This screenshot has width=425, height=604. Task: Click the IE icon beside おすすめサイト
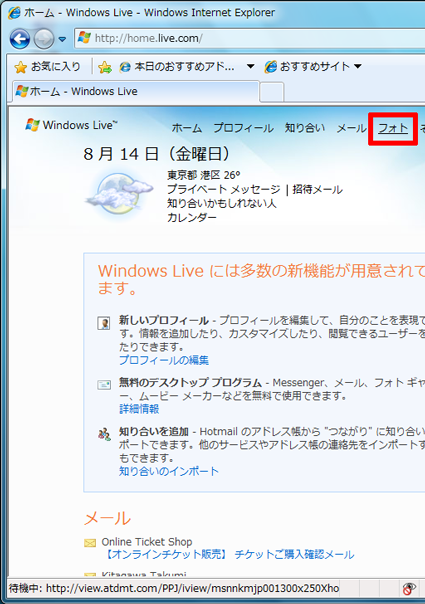271,67
